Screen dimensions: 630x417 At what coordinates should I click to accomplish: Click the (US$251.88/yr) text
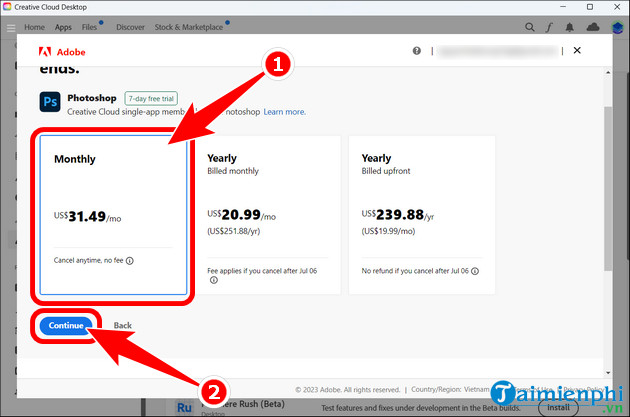tap(233, 231)
